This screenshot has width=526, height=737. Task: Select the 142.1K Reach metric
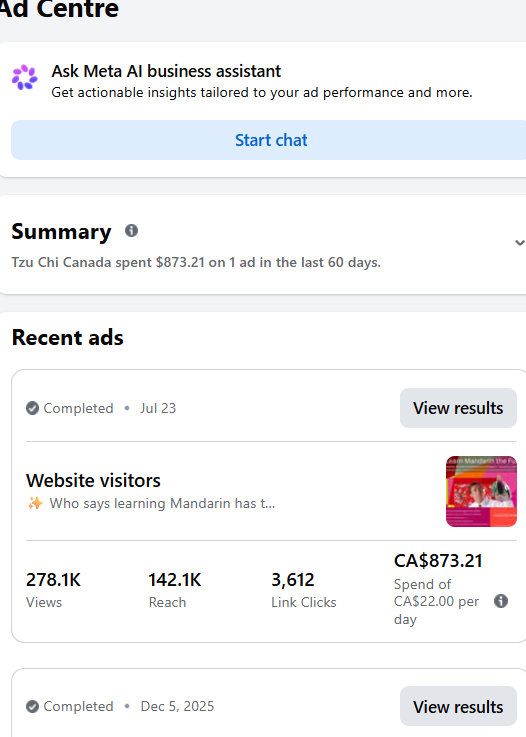tap(175, 589)
